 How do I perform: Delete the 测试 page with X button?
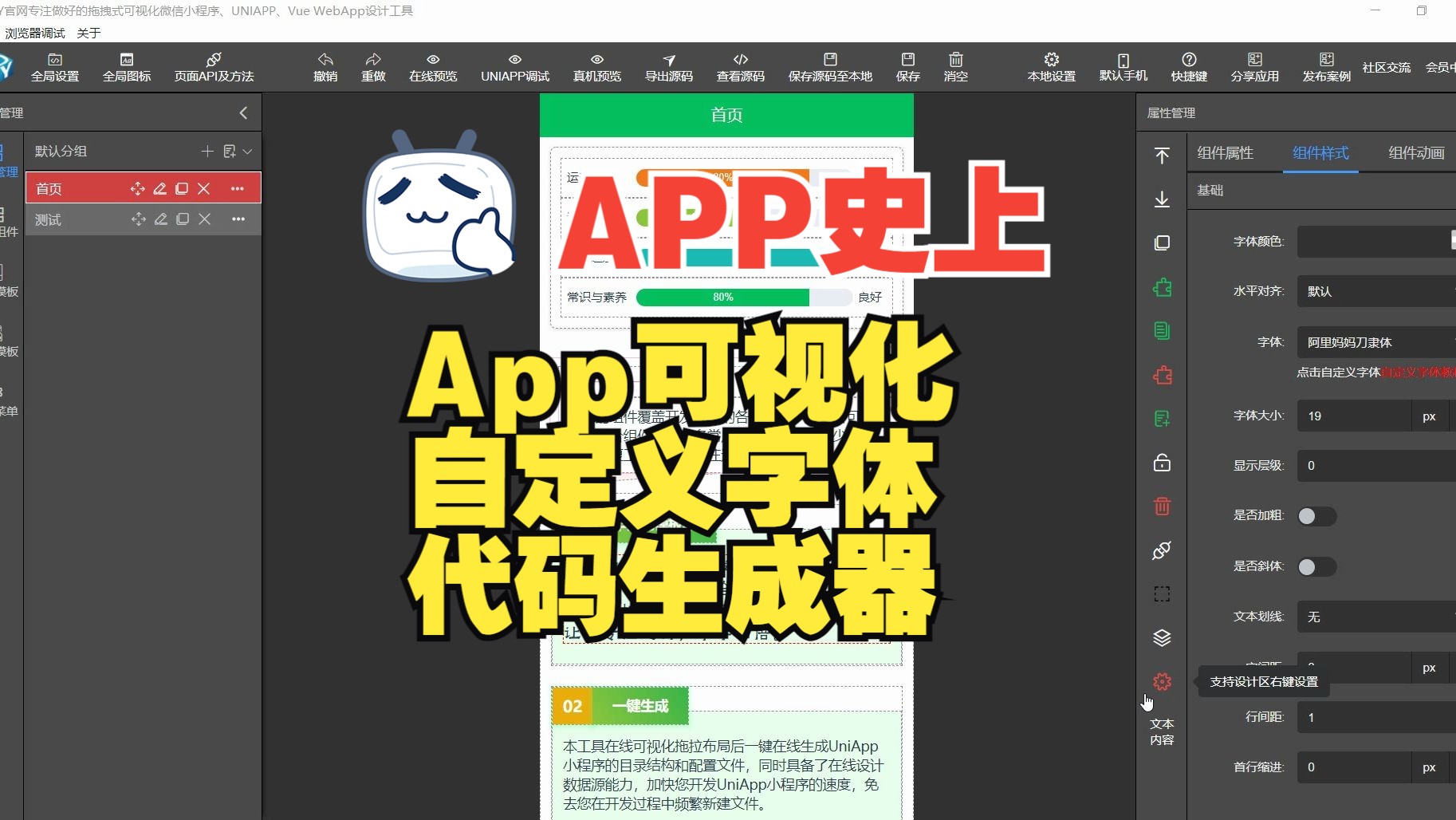[x=204, y=219]
